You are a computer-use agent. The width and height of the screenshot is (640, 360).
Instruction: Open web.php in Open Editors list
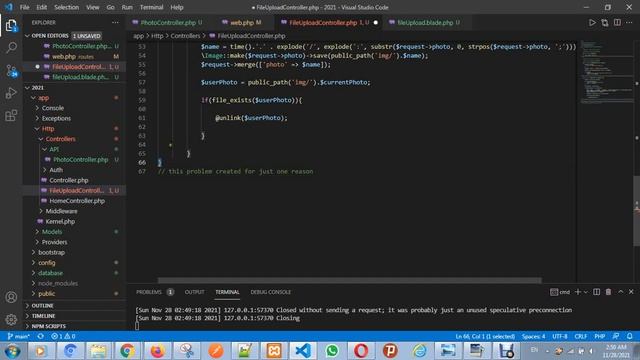point(75,56)
